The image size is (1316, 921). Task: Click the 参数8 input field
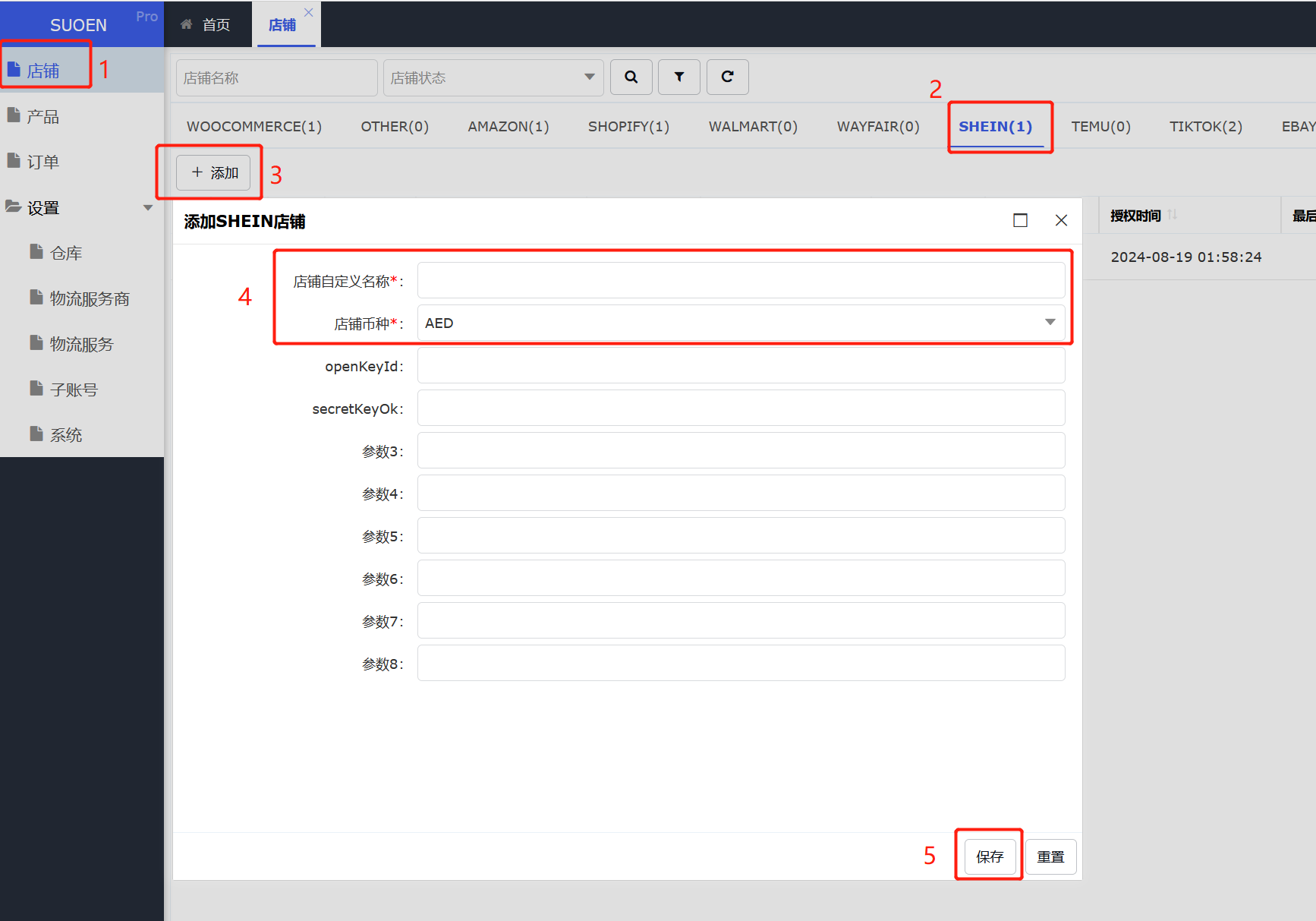pos(741,663)
